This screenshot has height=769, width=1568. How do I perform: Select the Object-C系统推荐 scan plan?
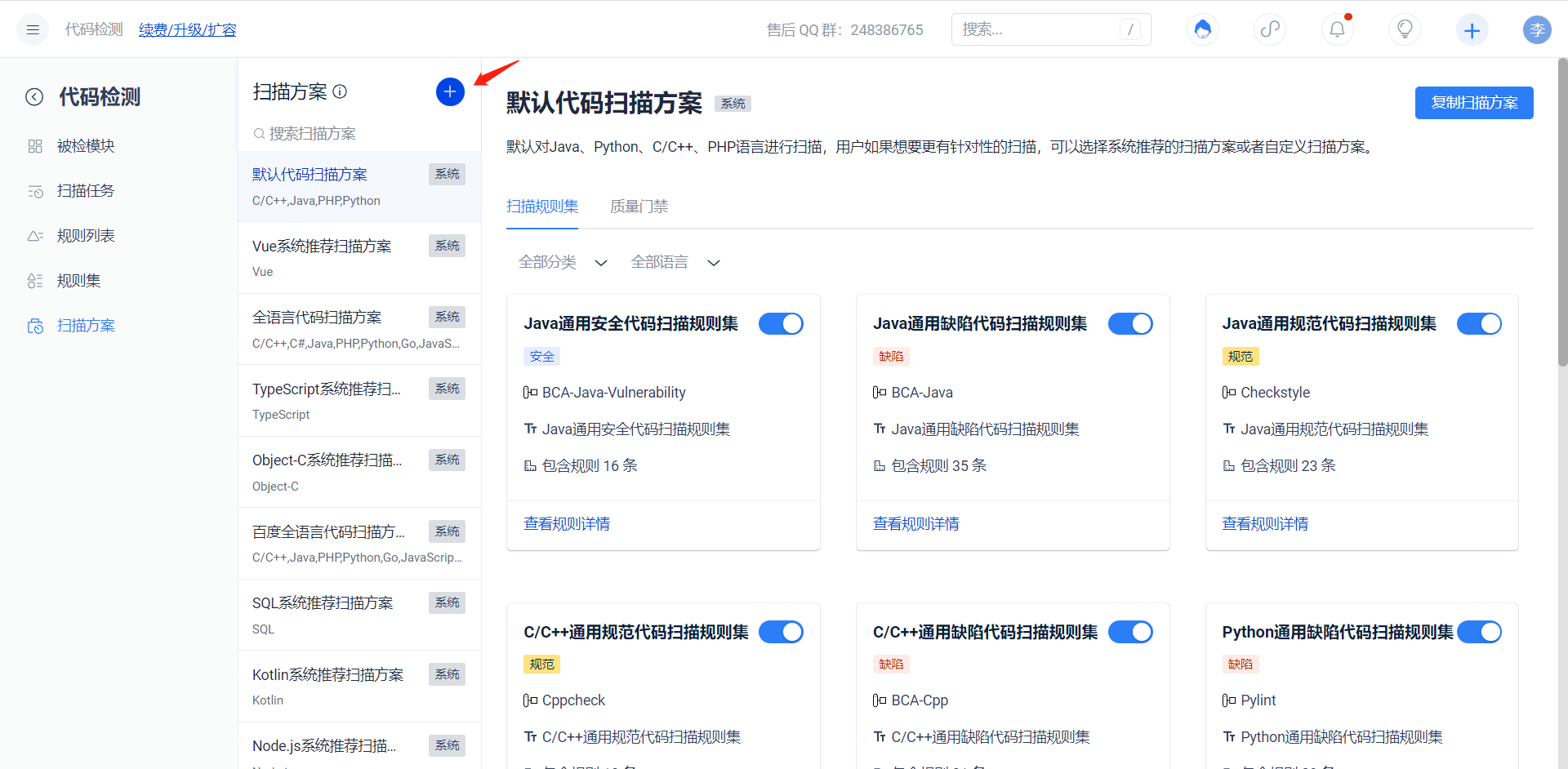coord(359,472)
